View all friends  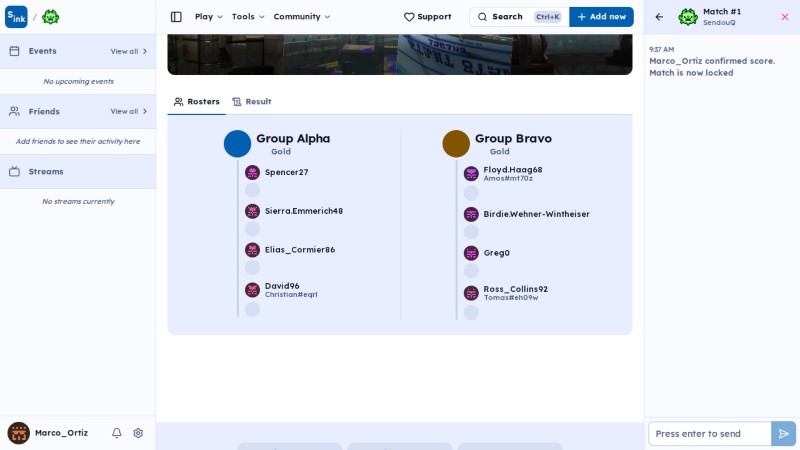[129, 111]
